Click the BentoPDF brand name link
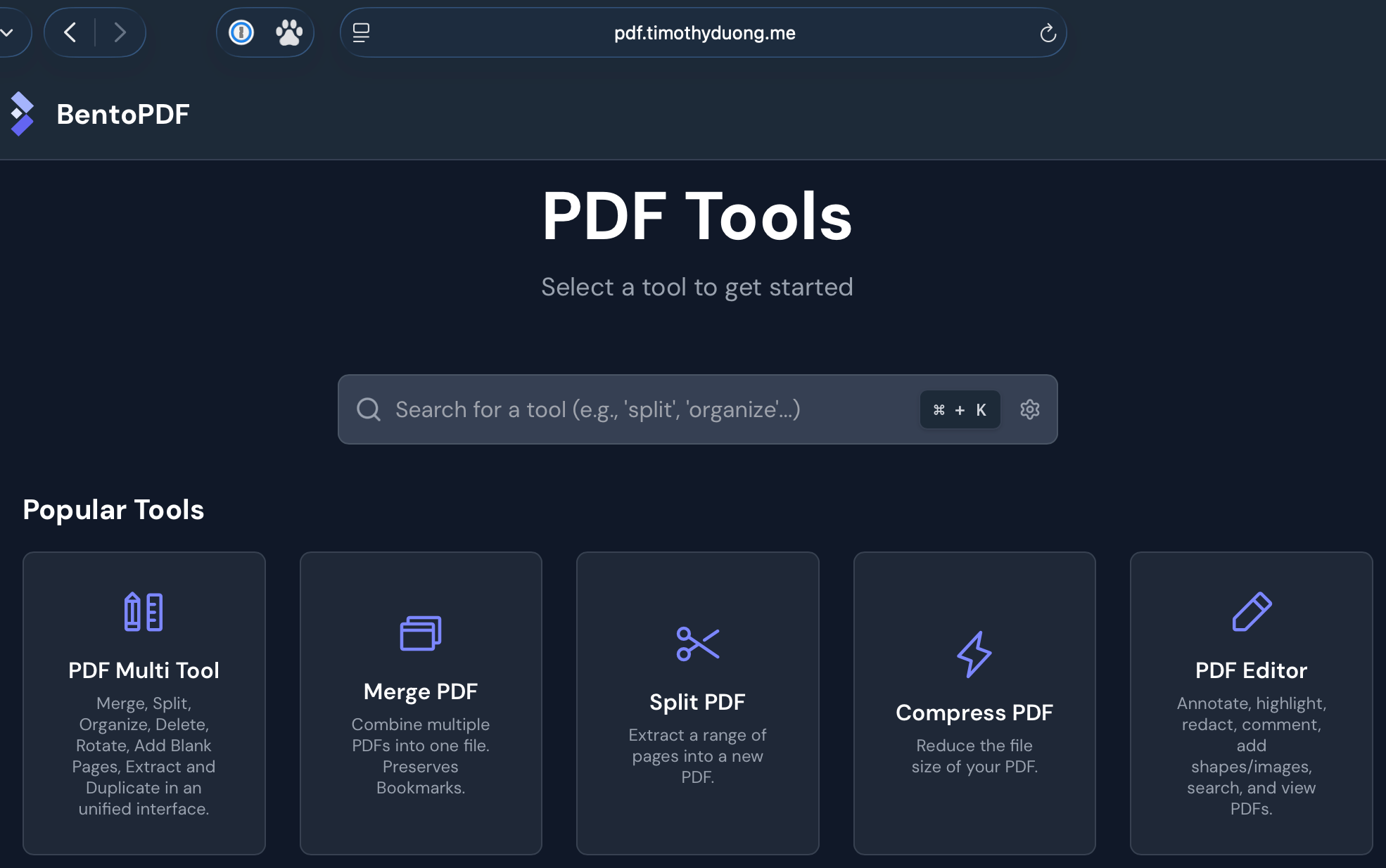This screenshot has height=868, width=1386. pyautogui.click(x=123, y=115)
